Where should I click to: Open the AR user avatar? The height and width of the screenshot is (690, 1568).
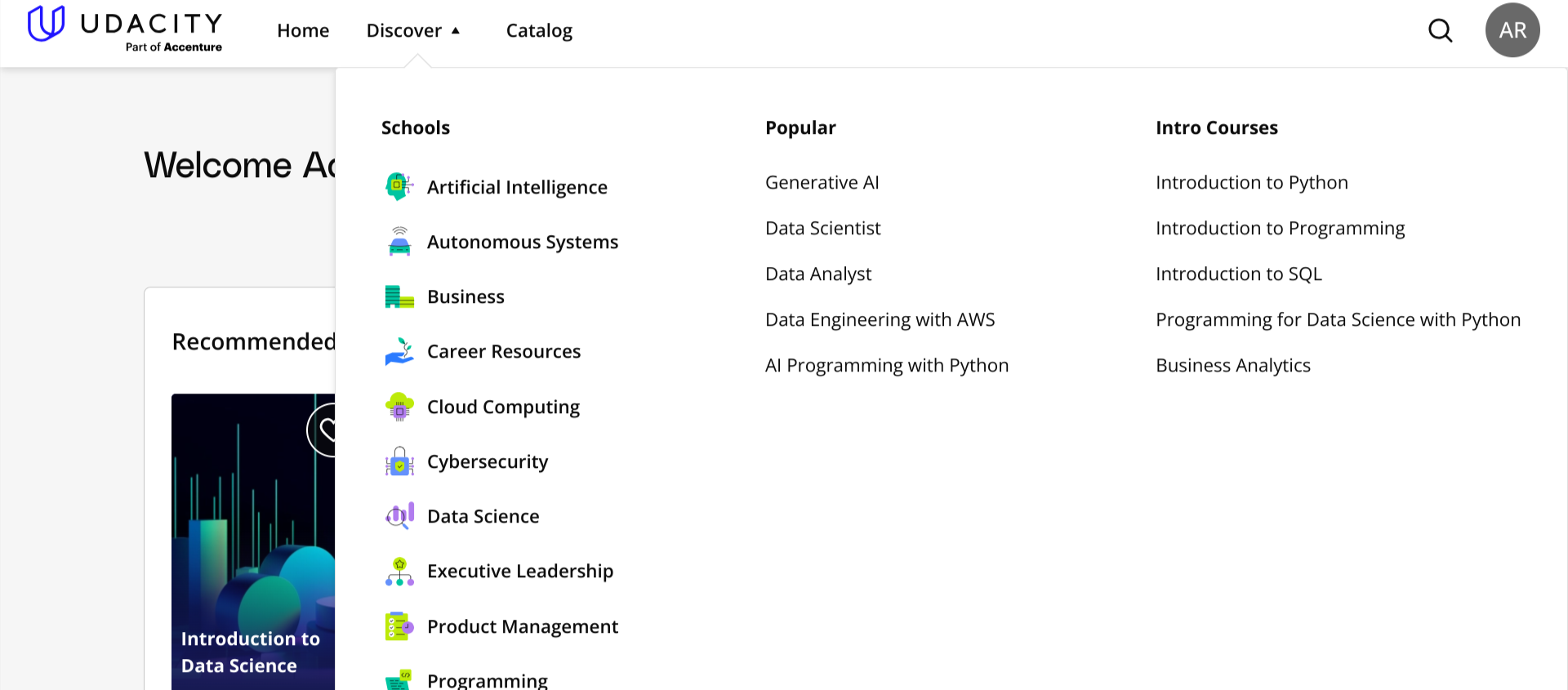[x=1512, y=31]
